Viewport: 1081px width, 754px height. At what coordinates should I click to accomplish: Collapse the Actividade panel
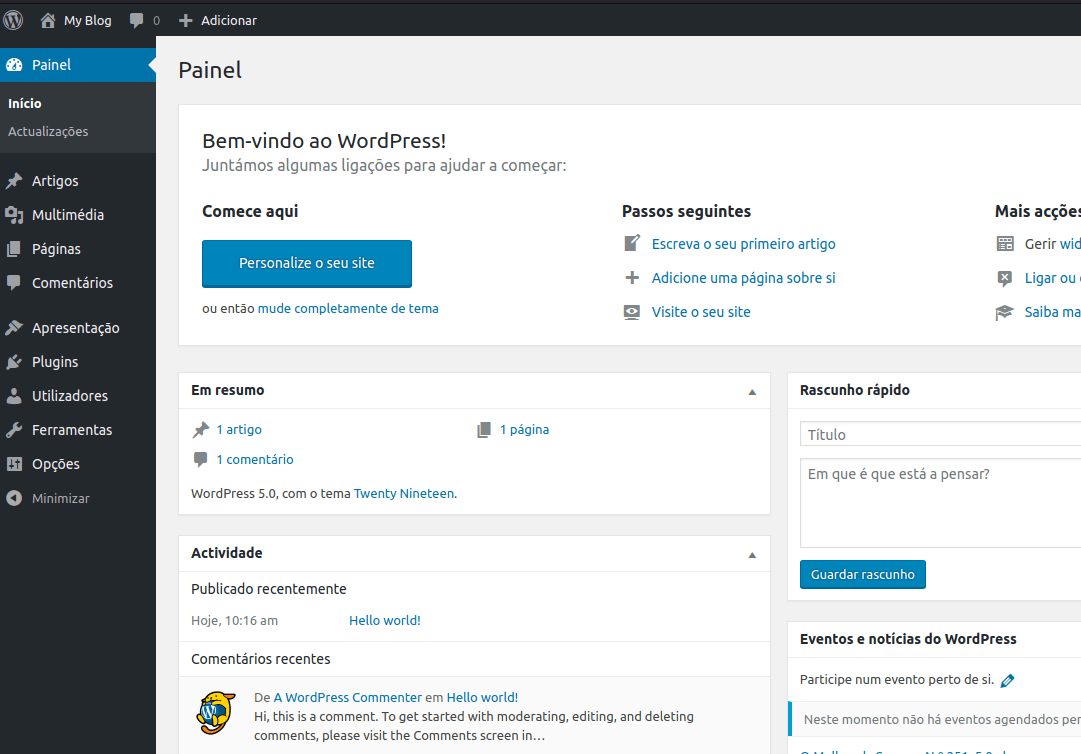click(x=751, y=555)
